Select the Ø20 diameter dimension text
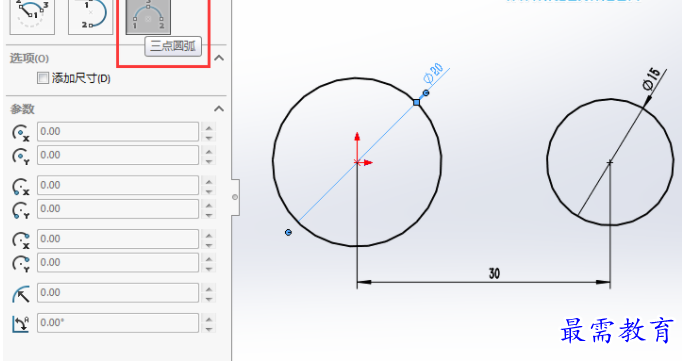This screenshot has height=362, width=682. 434,74
